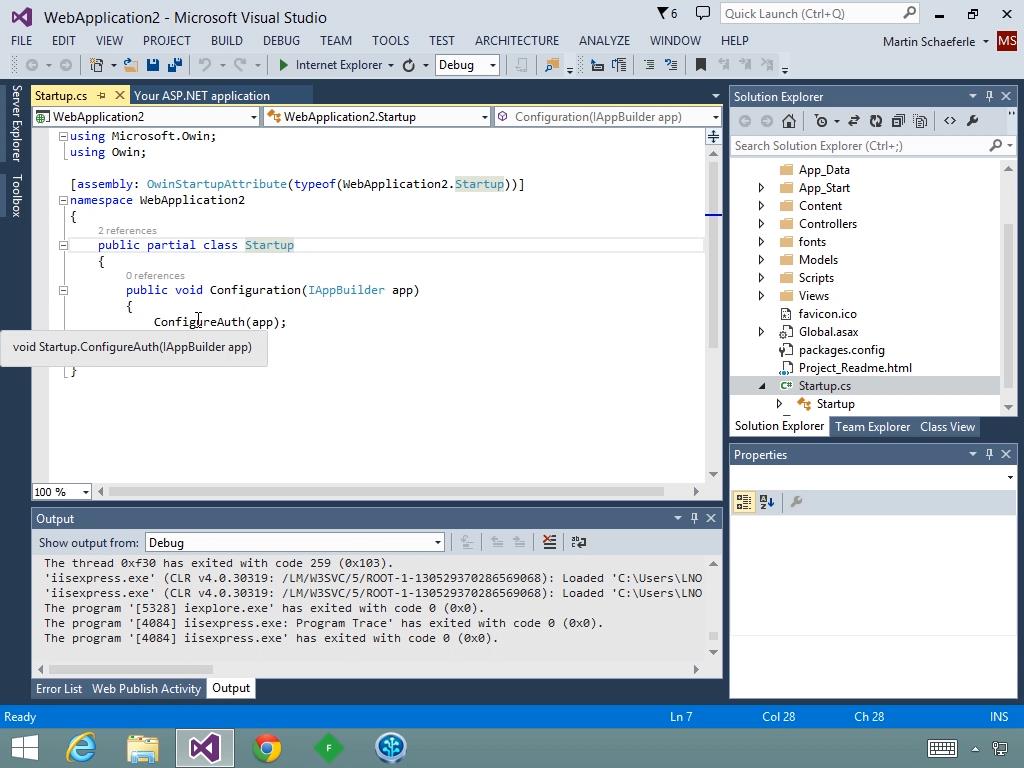Click View Code icon in Solution Explorer
This screenshot has height=768, width=1024.
tap(950, 121)
